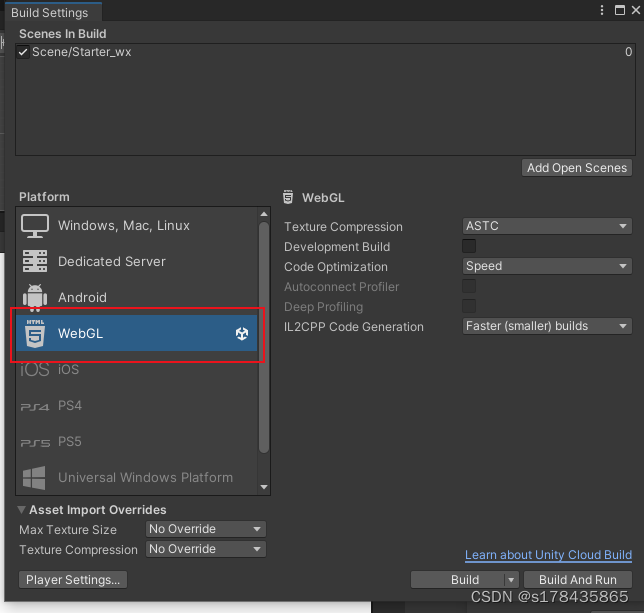This screenshot has width=644, height=613.
Task: Open the IL2CPP Code Generation dropdown
Action: point(547,326)
